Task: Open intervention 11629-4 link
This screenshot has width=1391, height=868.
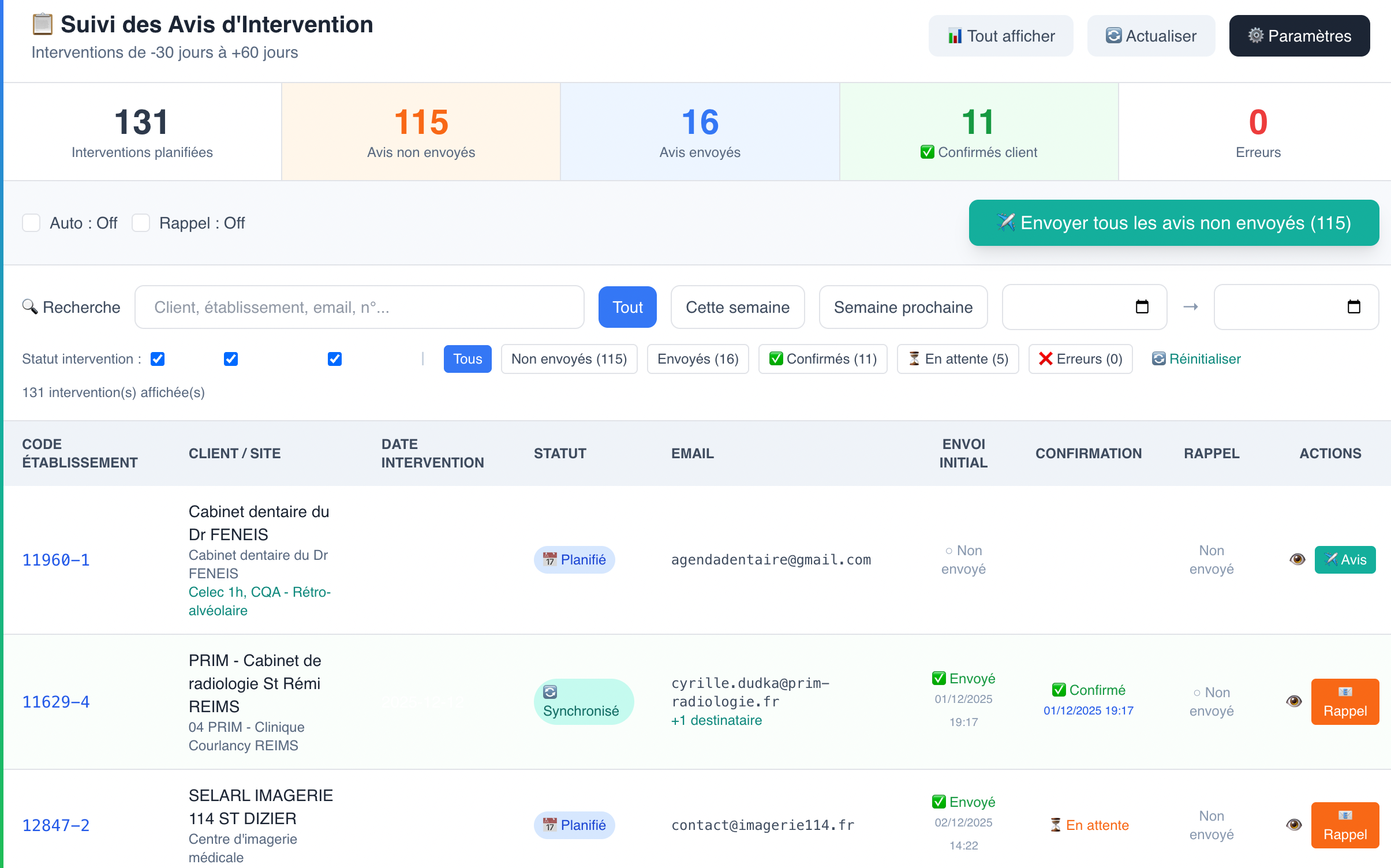Action: (55, 701)
